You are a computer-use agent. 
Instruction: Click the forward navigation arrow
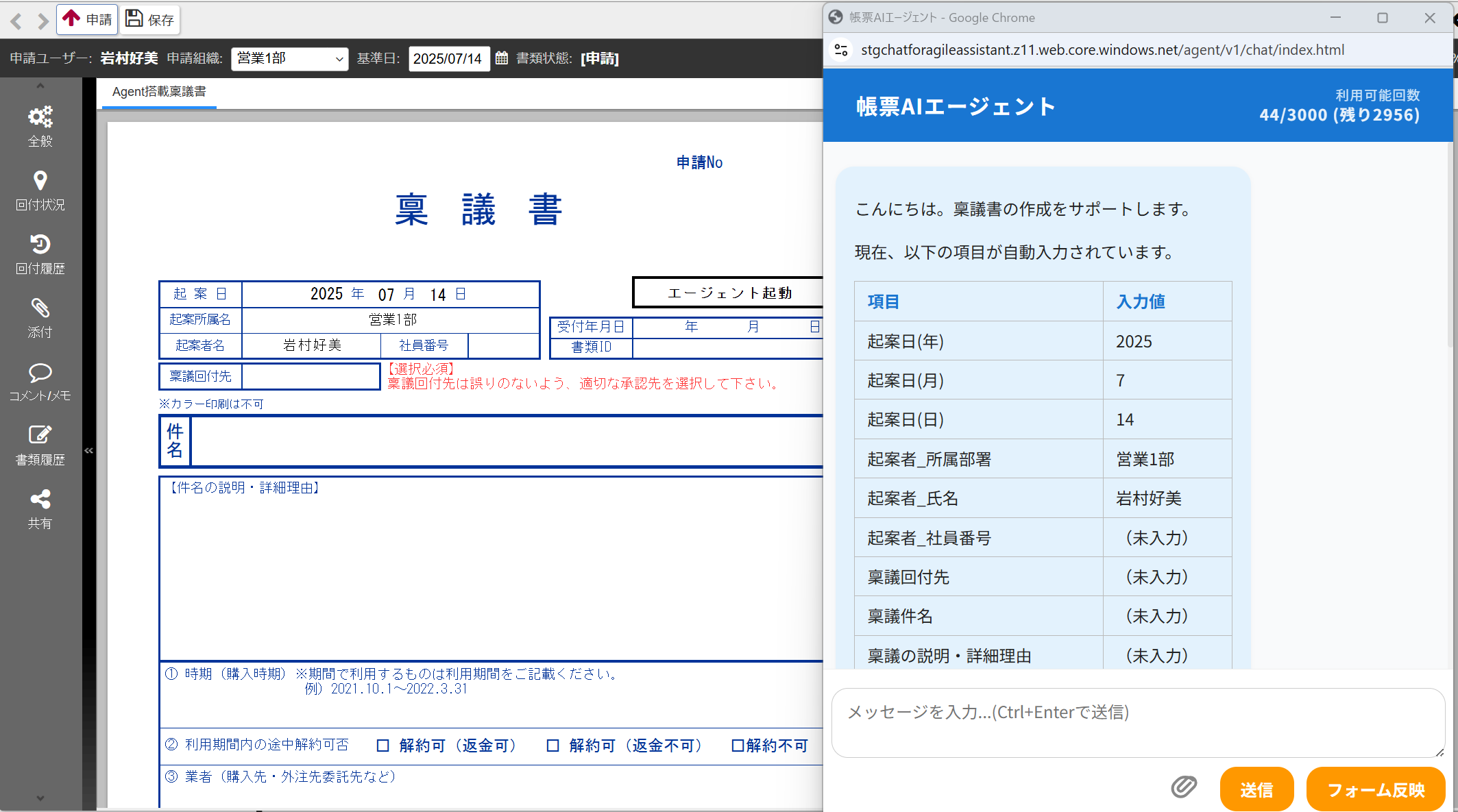pyautogui.click(x=42, y=21)
